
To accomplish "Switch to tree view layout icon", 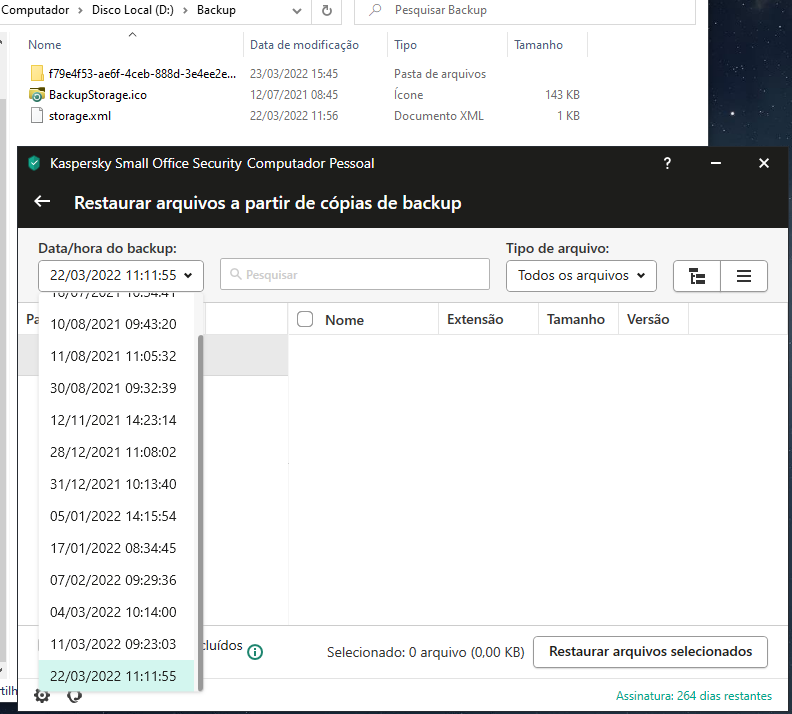I will pos(697,276).
